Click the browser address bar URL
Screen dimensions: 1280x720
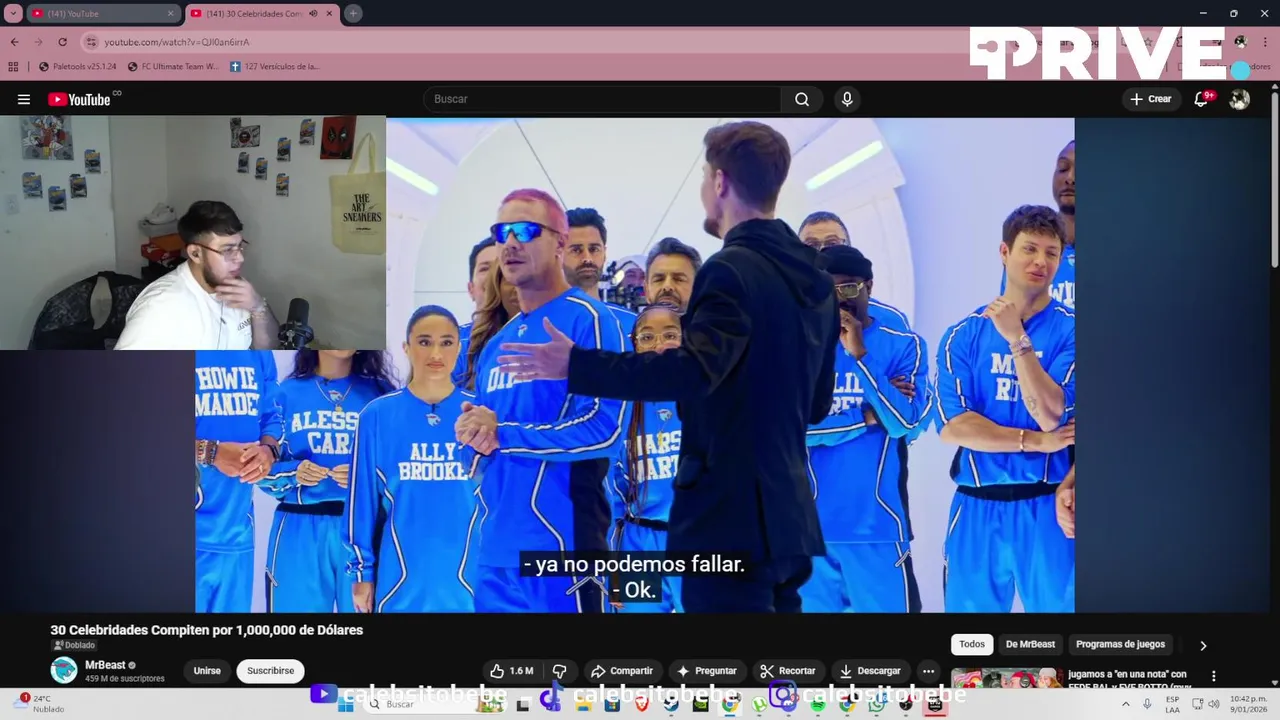[x=177, y=42]
